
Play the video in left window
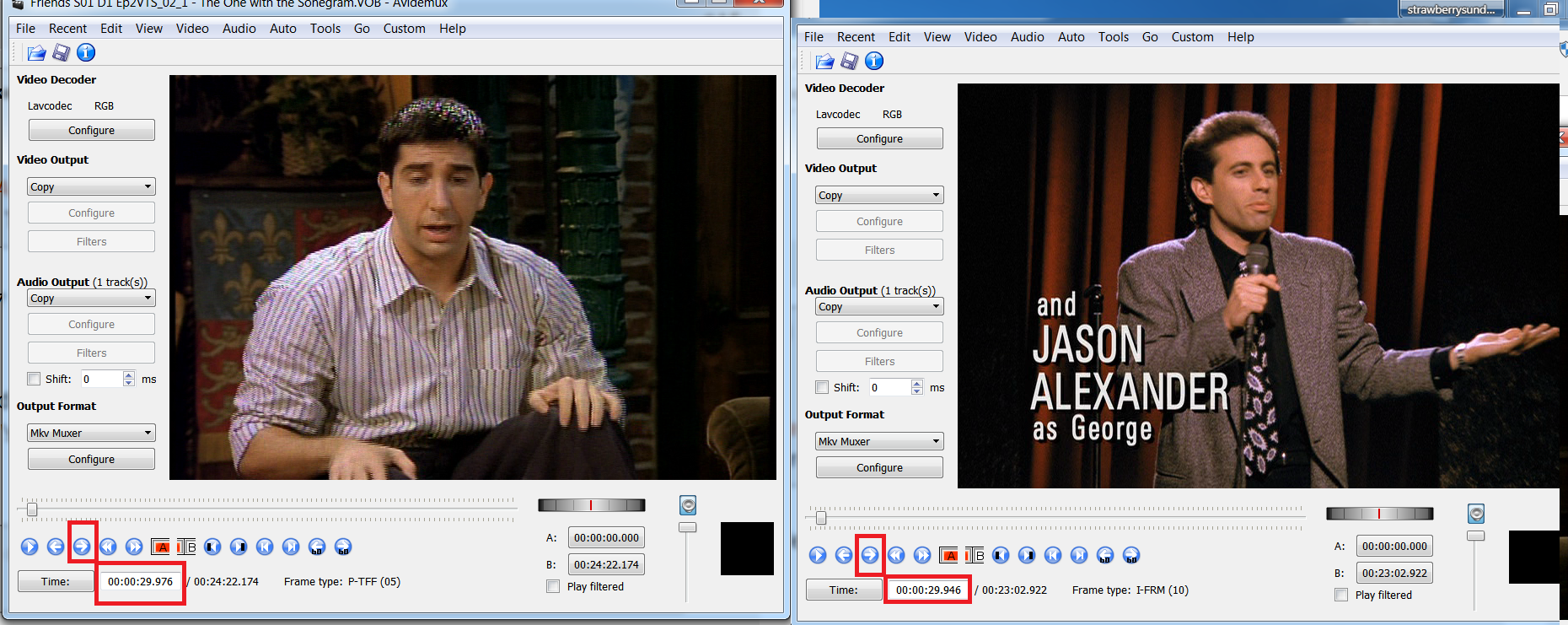[30, 547]
